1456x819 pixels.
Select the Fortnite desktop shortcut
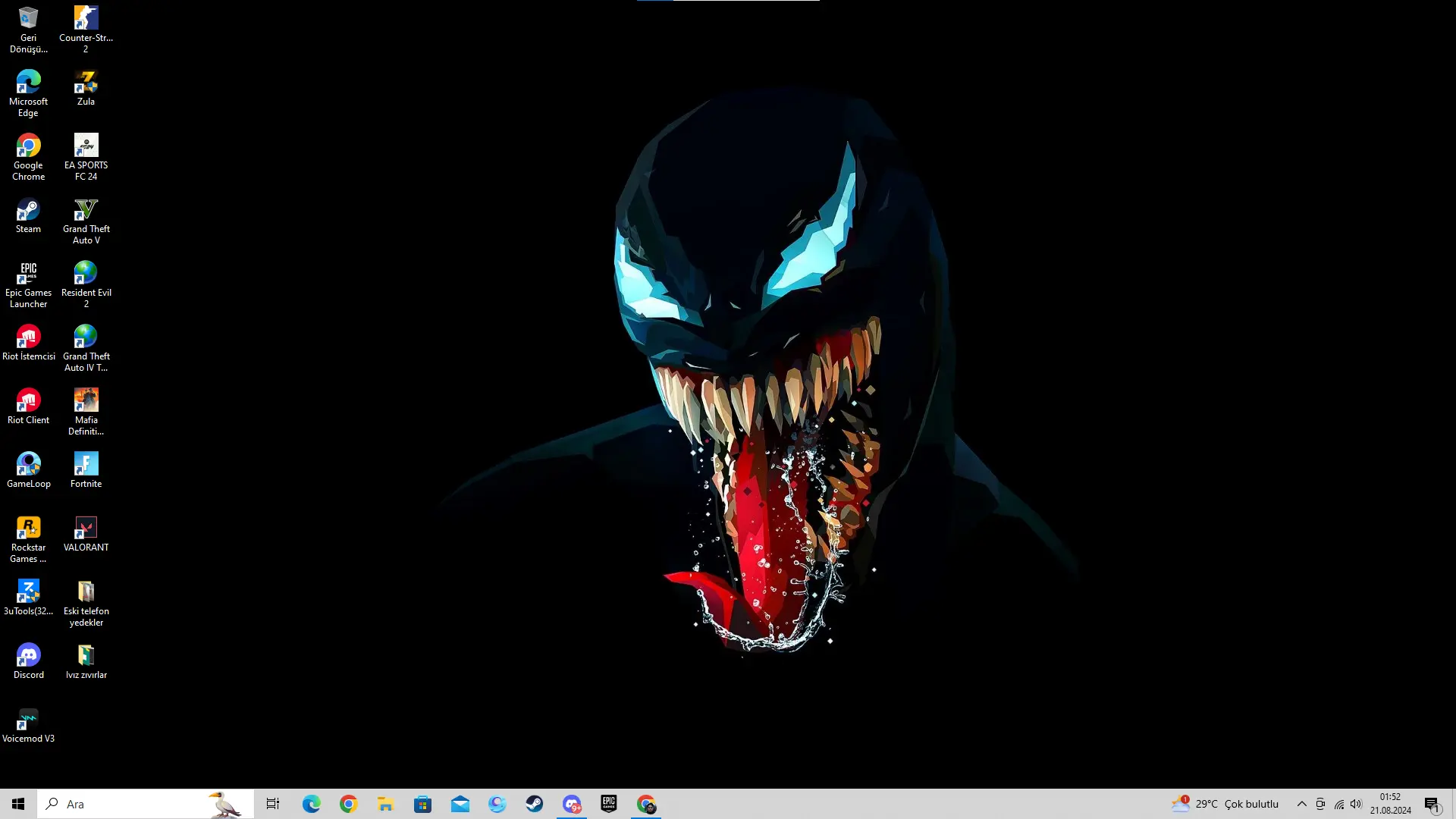click(86, 470)
